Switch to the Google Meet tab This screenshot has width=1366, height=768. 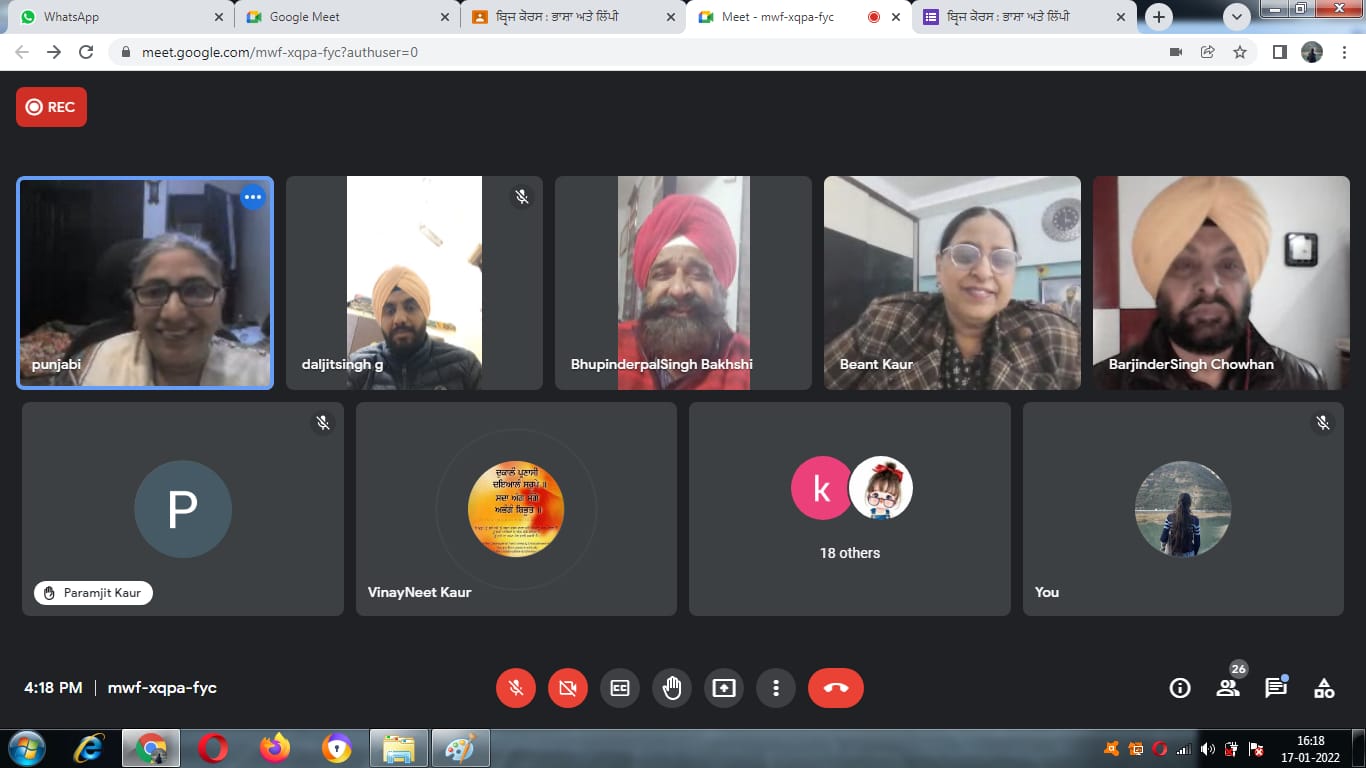[x=345, y=17]
